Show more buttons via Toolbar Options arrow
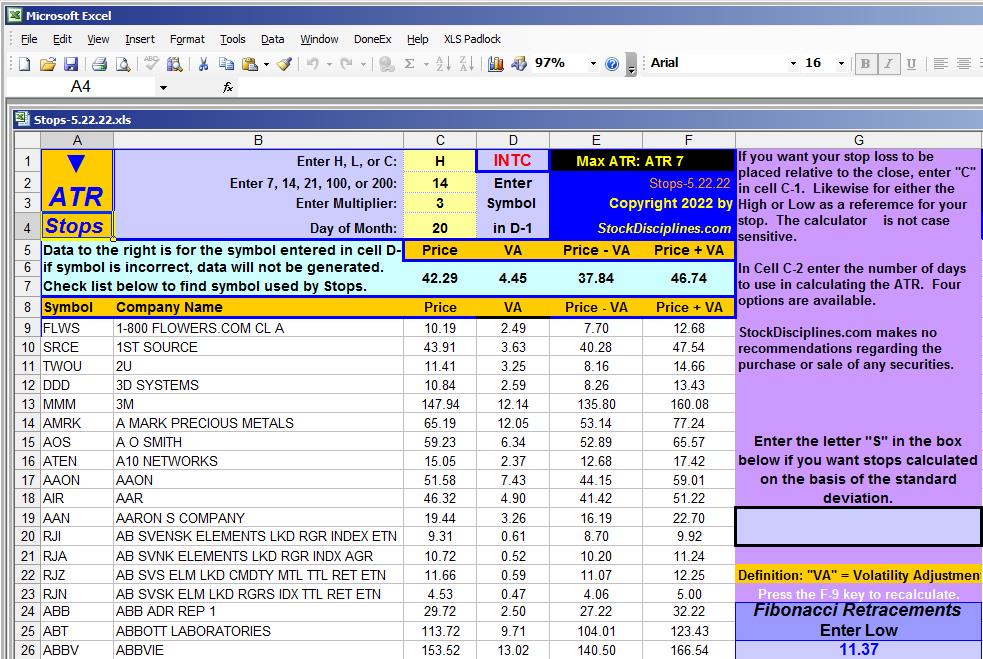The image size is (983, 659). pyautogui.click(x=631, y=65)
